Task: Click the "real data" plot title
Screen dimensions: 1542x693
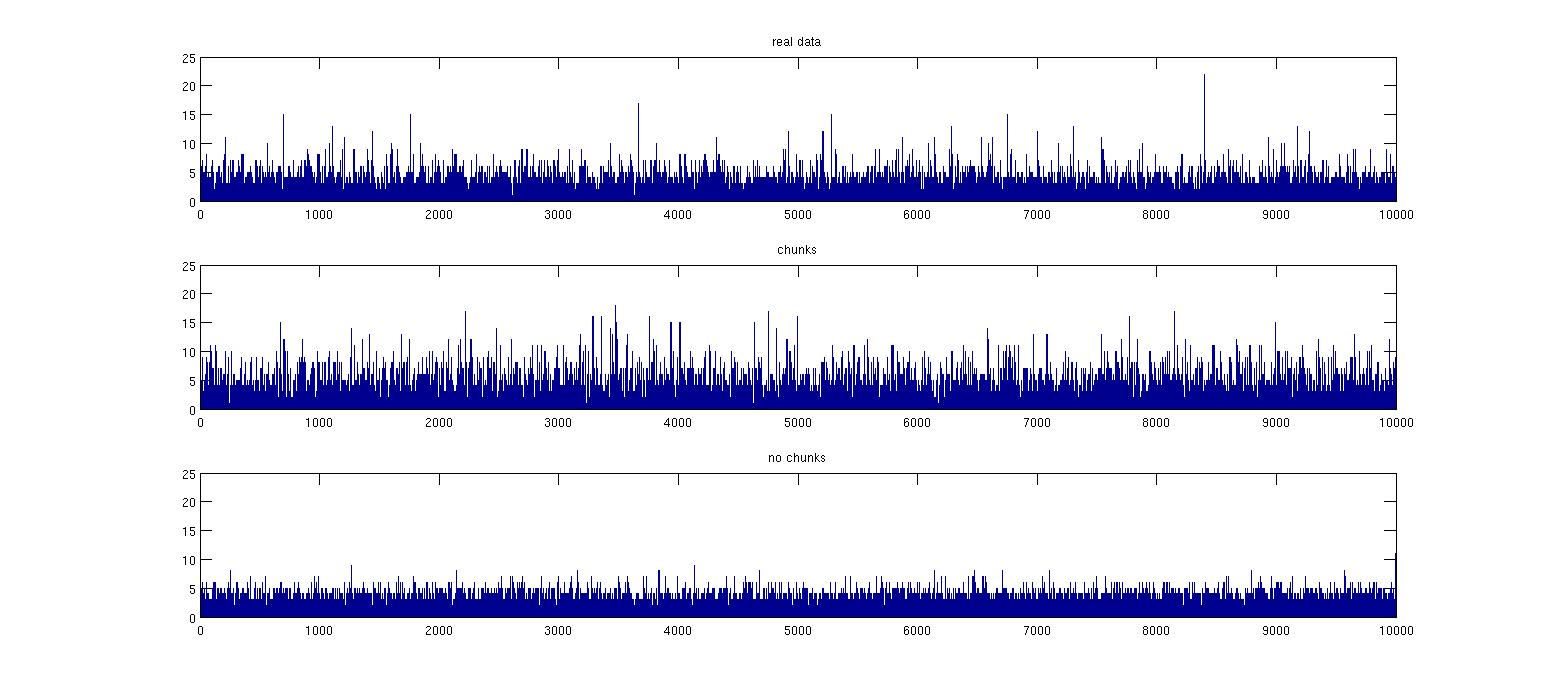Action: click(797, 42)
